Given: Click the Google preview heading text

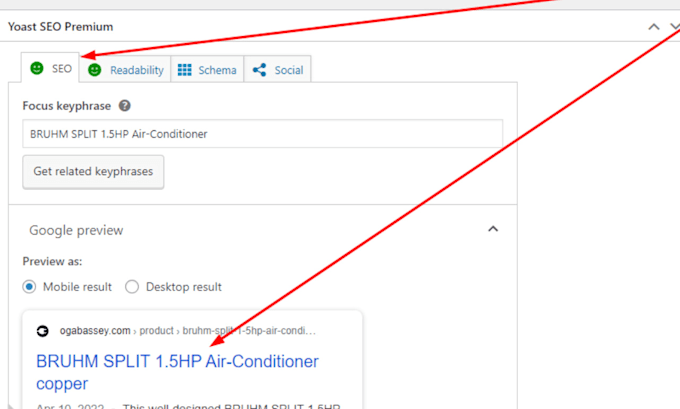Looking at the screenshot, I should pyautogui.click(x=76, y=230).
